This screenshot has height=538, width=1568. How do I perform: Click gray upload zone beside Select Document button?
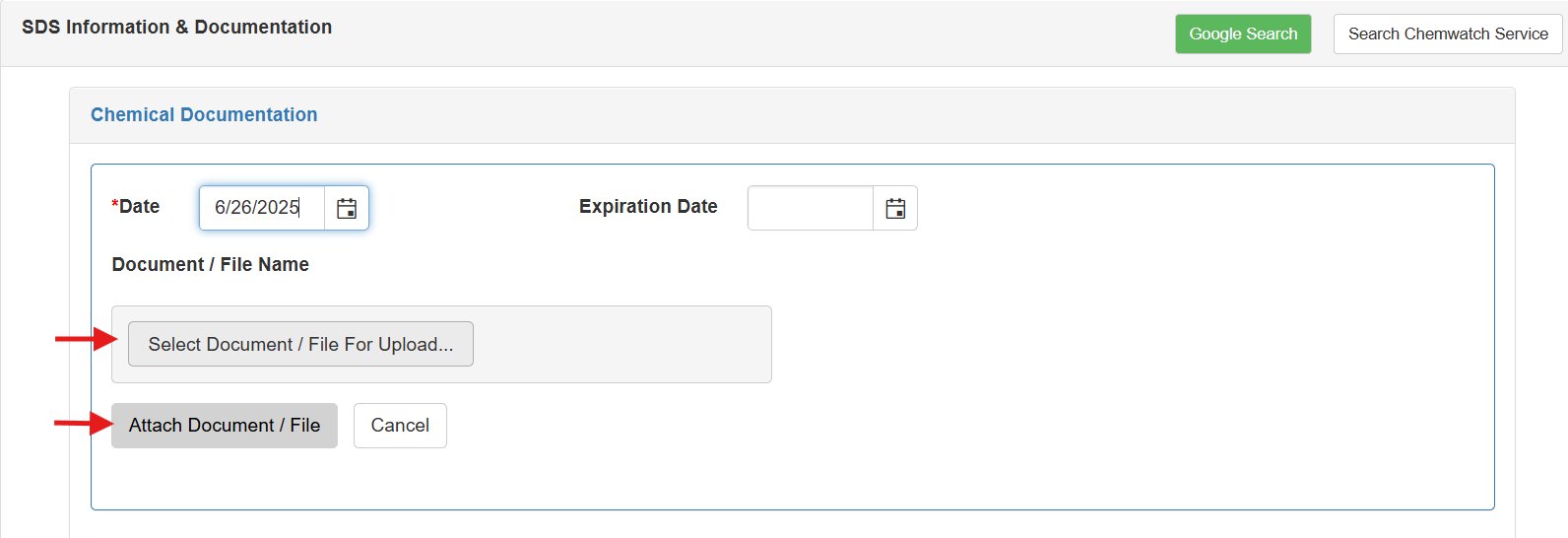pyautogui.click(x=621, y=344)
